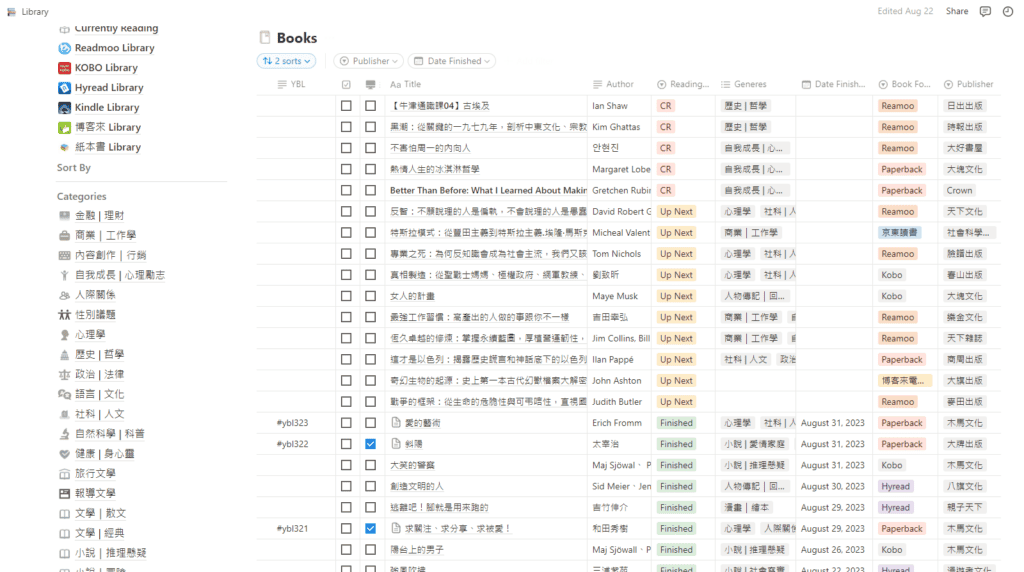Open the YBL column header
The height and width of the screenshot is (572, 1024).
tap(291, 84)
